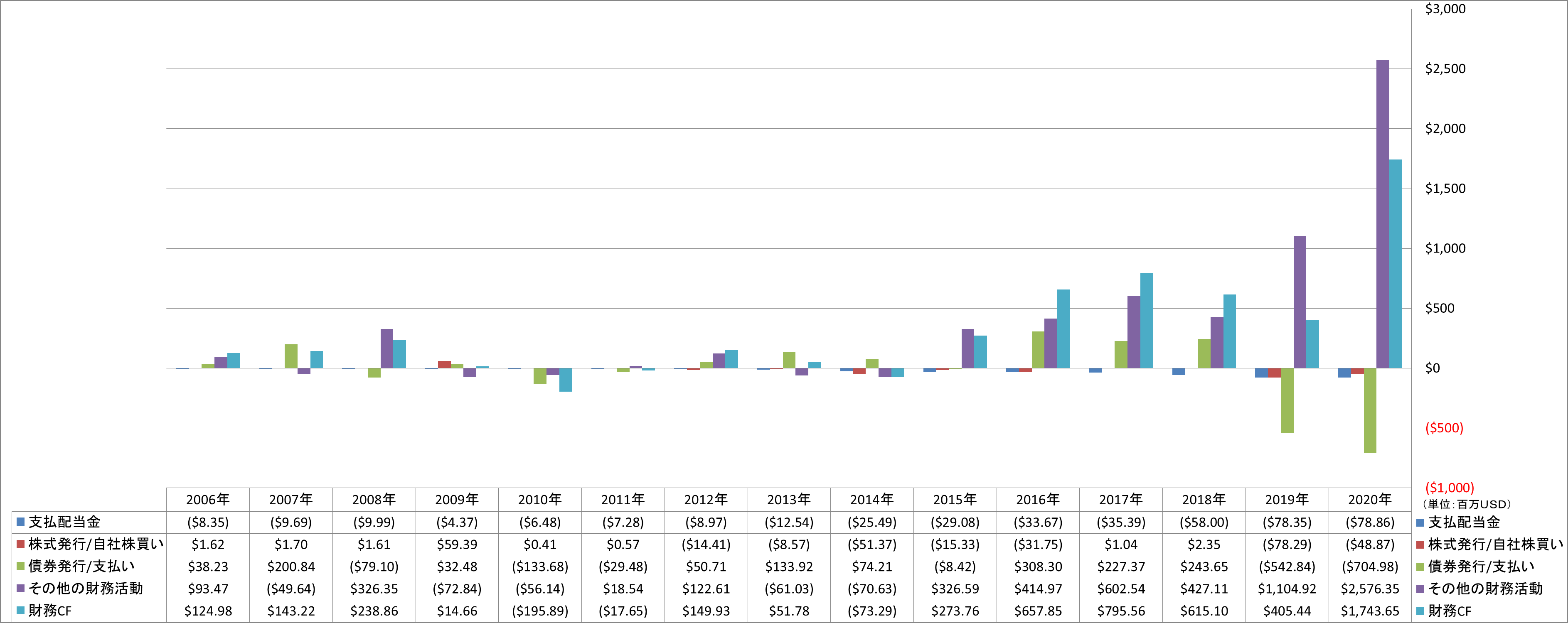1568x623 pixels.
Task: Click the teal negative 2010年 財務CF bar
Action: (x=566, y=380)
